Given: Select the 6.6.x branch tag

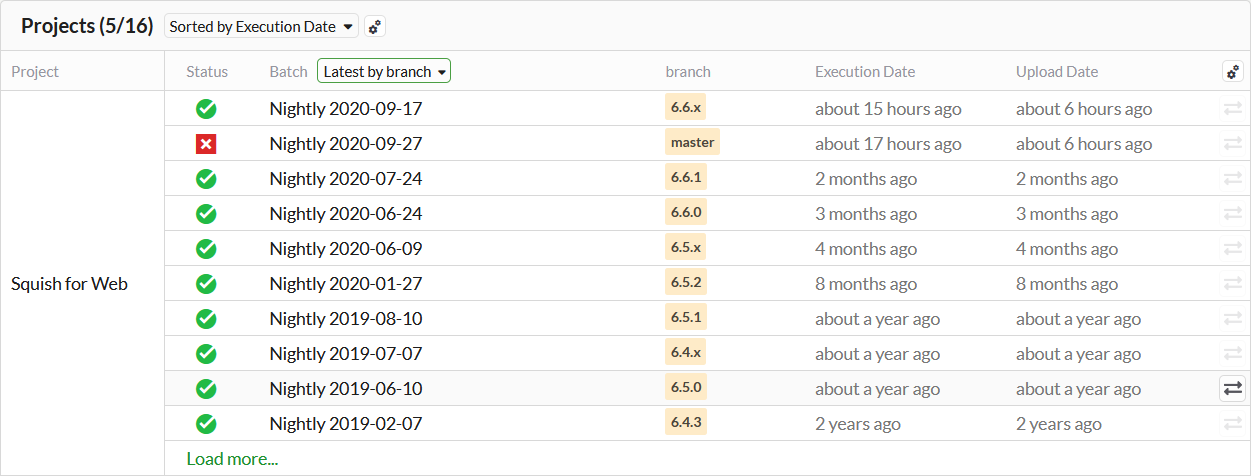Looking at the screenshot, I should point(685,108).
